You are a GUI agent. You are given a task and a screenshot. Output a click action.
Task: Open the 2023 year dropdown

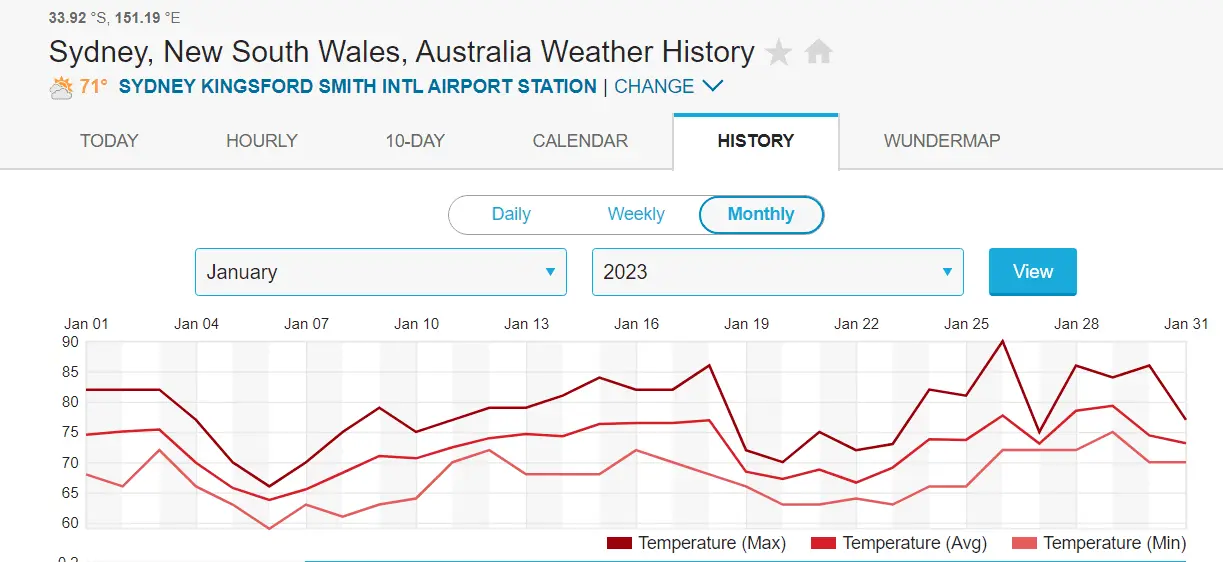tap(778, 272)
